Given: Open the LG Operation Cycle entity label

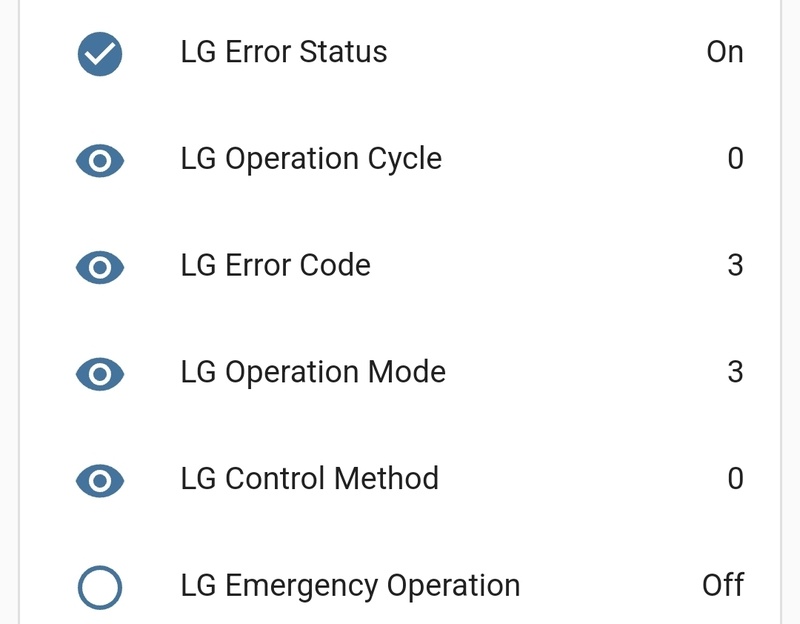Looking at the screenshot, I should [311, 159].
